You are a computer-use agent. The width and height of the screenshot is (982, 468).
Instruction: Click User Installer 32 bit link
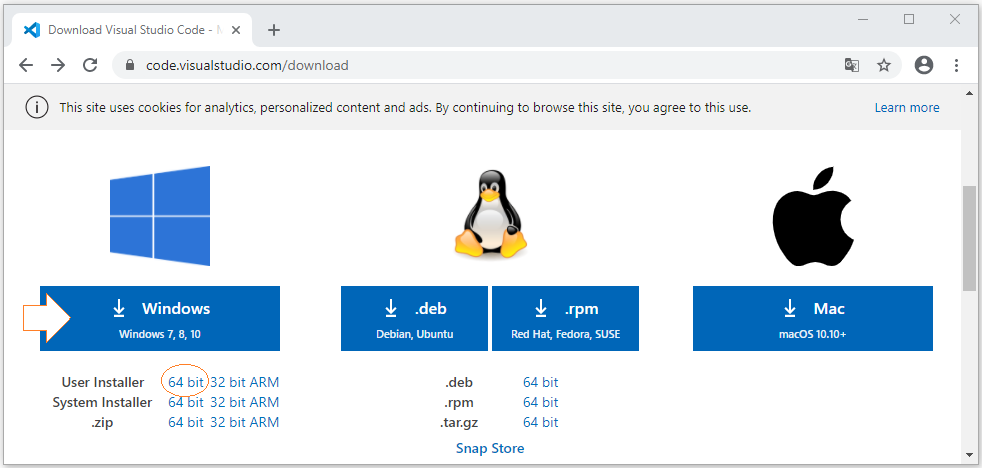(x=228, y=382)
